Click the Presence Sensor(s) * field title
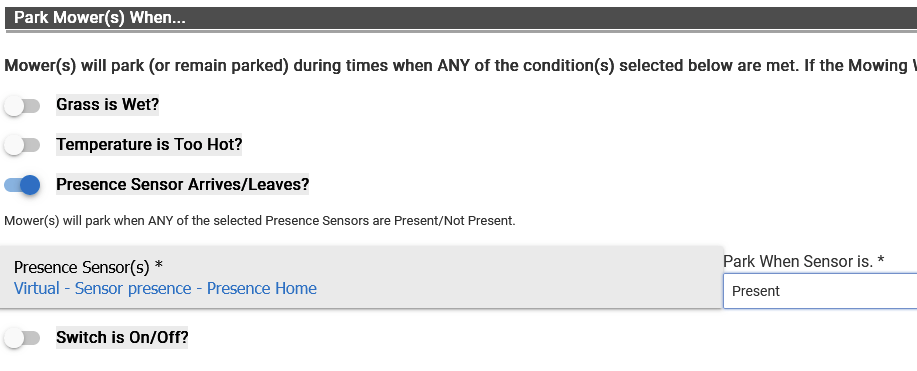The width and height of the screenshot is (917, 371). coord(88,267)
